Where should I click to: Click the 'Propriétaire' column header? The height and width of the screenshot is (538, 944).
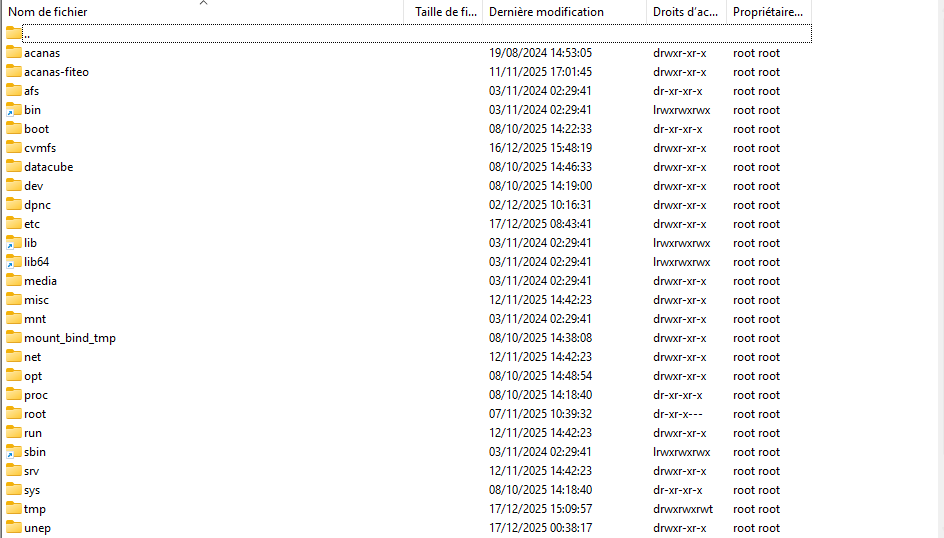767,12
